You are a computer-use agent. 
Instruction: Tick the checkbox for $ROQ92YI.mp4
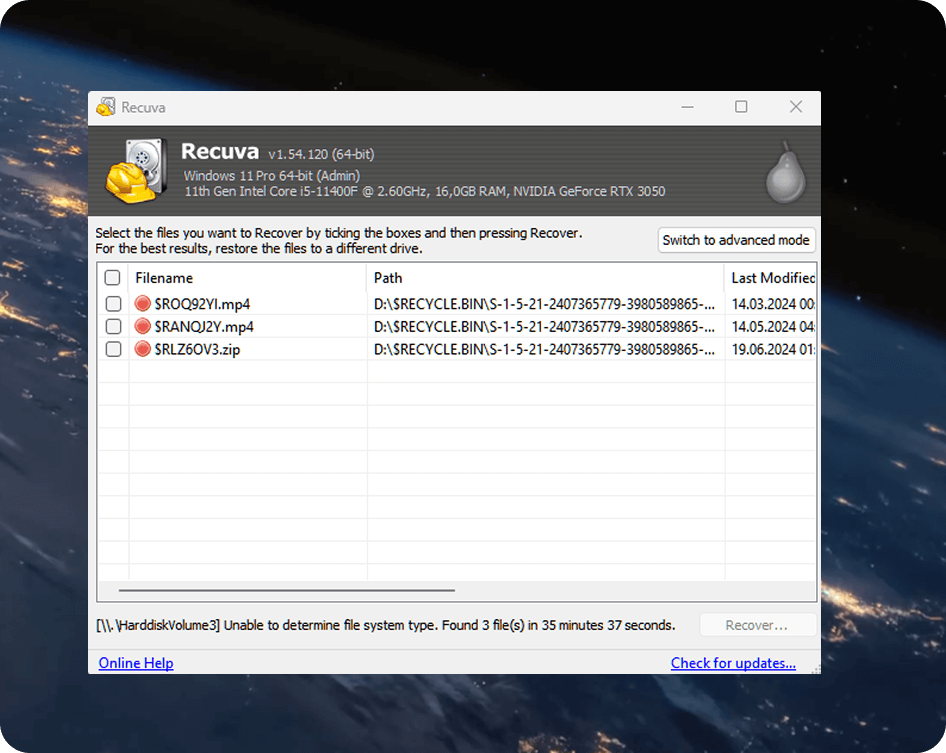click(113, 303)
